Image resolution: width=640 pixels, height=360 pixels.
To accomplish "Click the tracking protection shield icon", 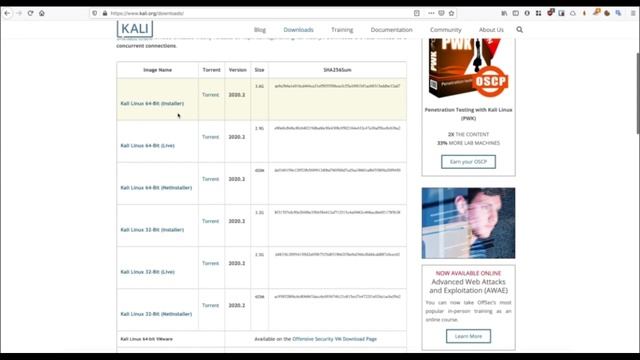I will click(95, 13).
